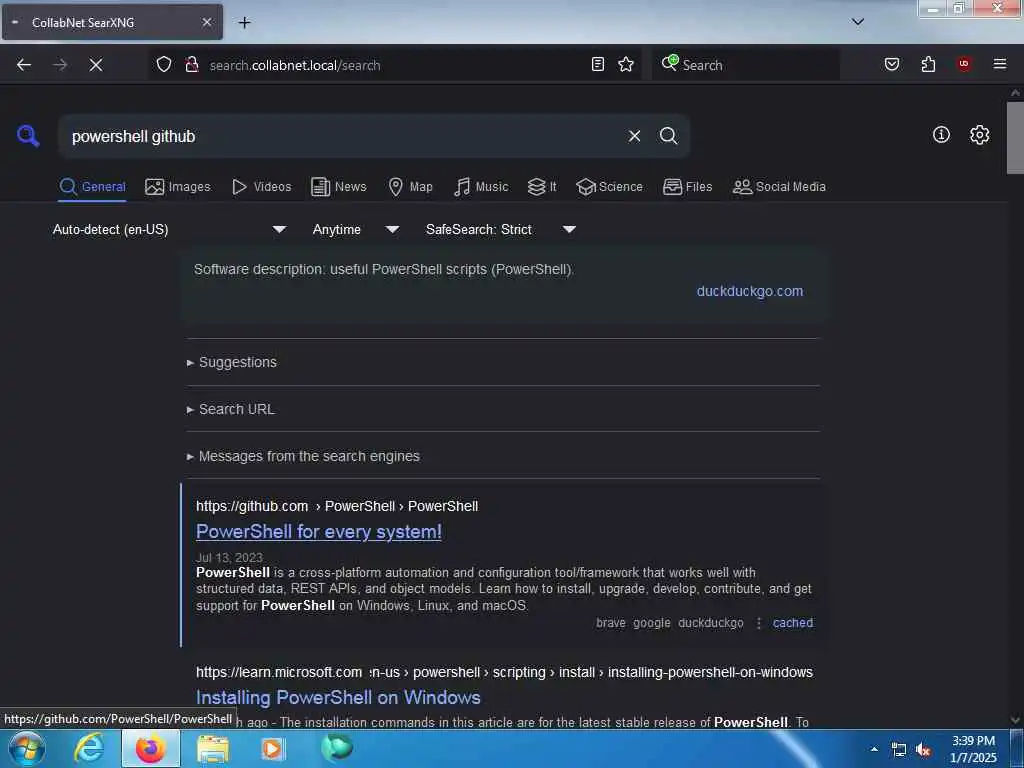
Task: Switch to the Music category tab
Action: coord(481,187)
